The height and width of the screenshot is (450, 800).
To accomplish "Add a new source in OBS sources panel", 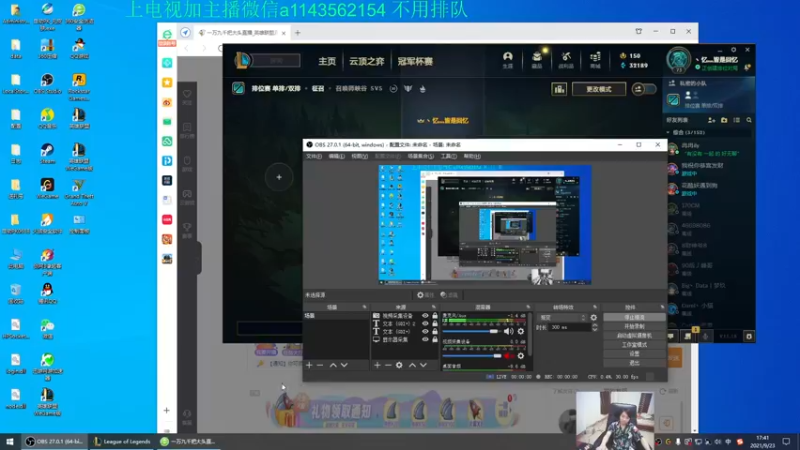I will click(x=377, y=365).
